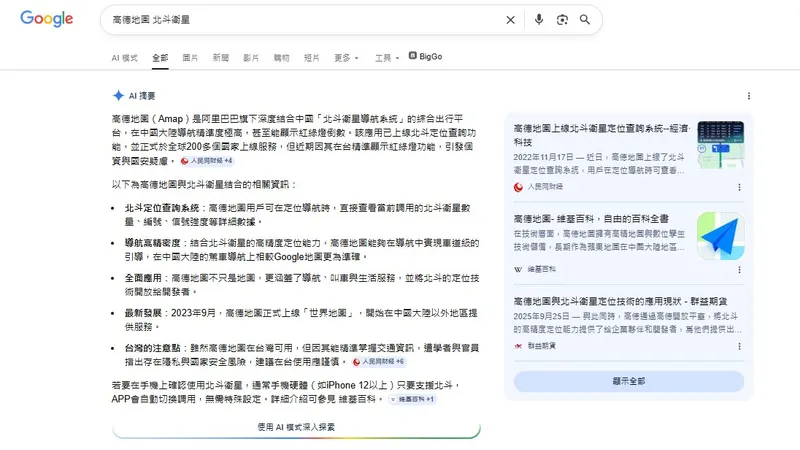Click 使用 AI 模式深入探索 button
This screenshot has width=800, height=450.
click(x=296, y=428)
